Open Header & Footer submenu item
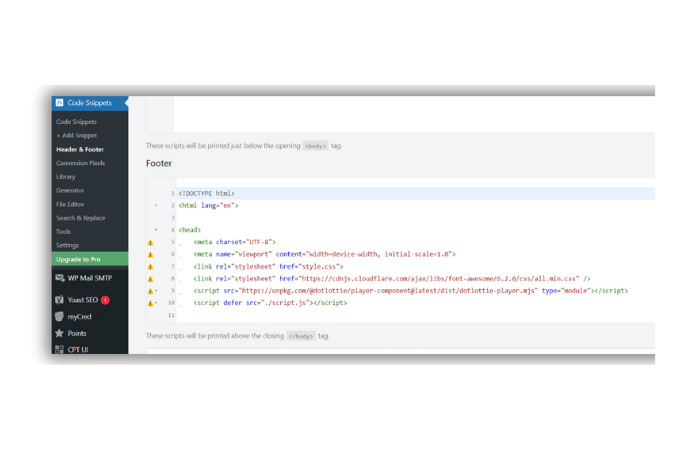700x450 pixels. coord(80,149)
